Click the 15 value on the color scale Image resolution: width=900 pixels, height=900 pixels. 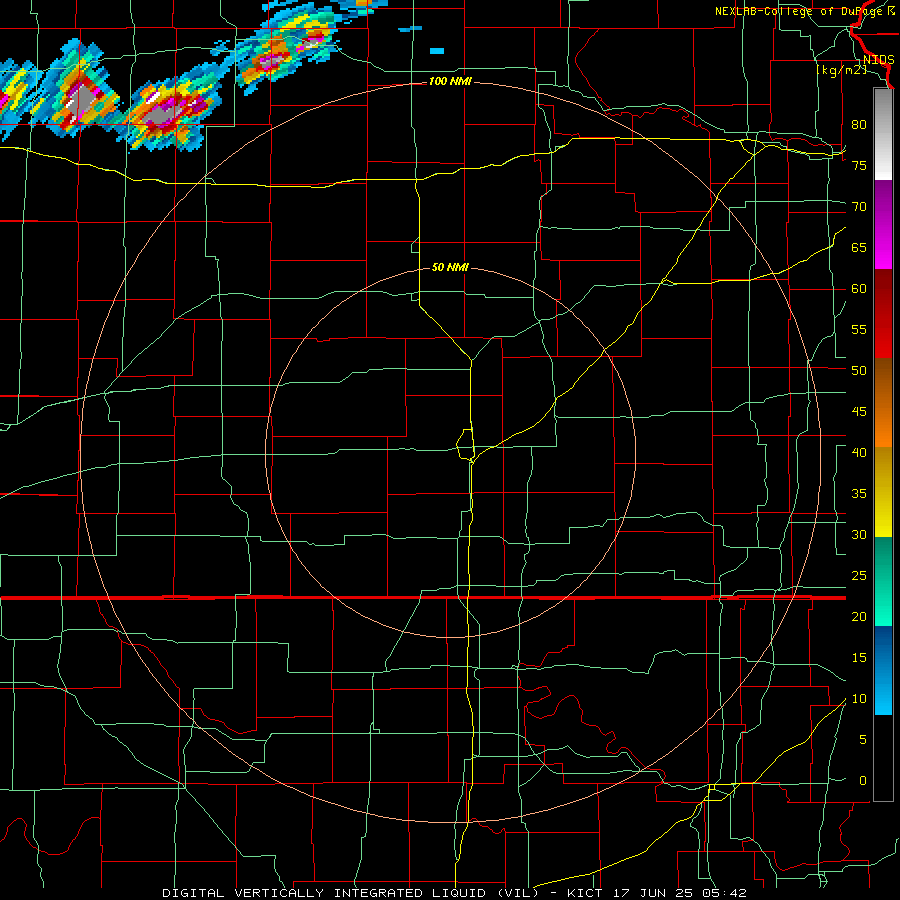(859, 658)
